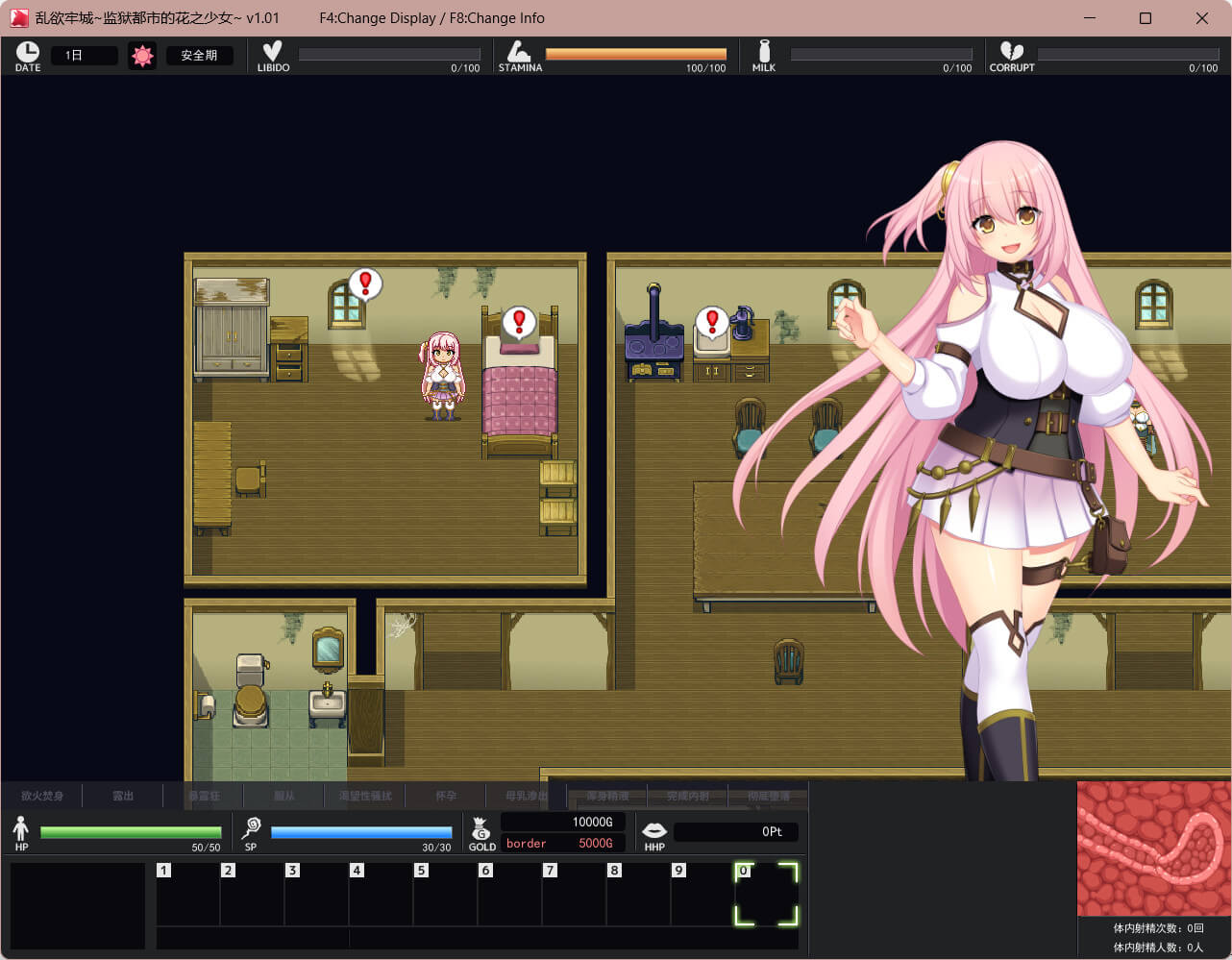The image size is (1232, 960).
Task: Maximize the game window
Action: point(1145,18)
